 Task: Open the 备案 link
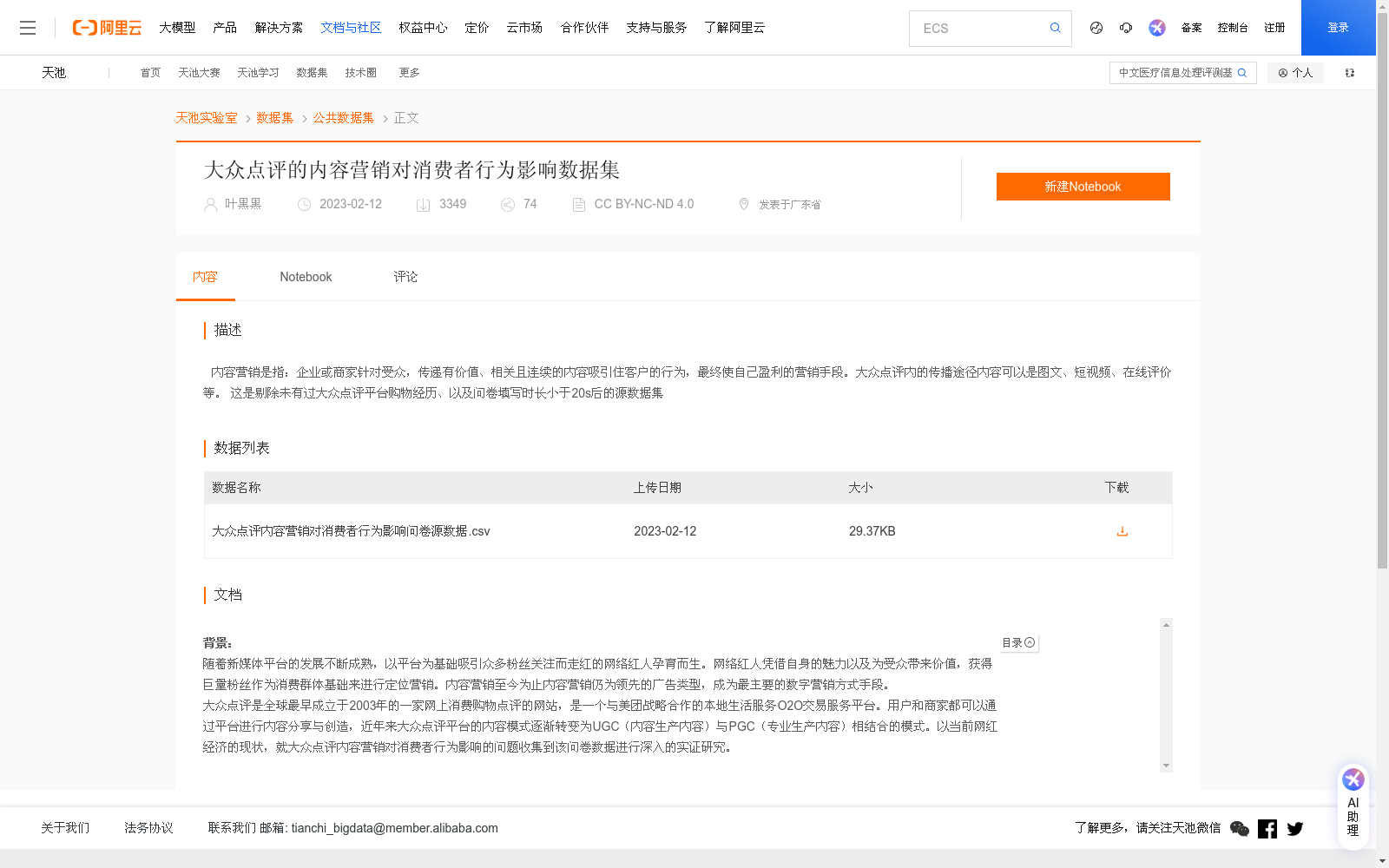[1191, 28]
